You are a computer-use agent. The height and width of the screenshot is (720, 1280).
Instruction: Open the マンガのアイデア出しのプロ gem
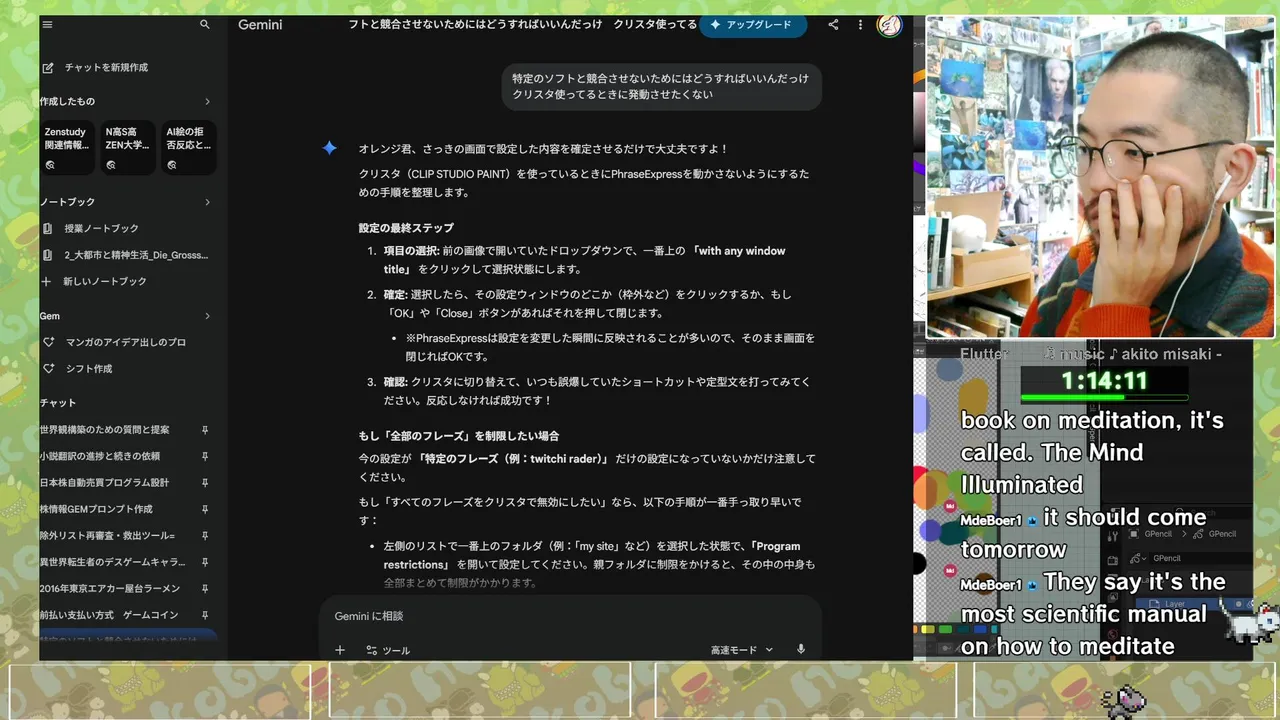pos(125,342)
